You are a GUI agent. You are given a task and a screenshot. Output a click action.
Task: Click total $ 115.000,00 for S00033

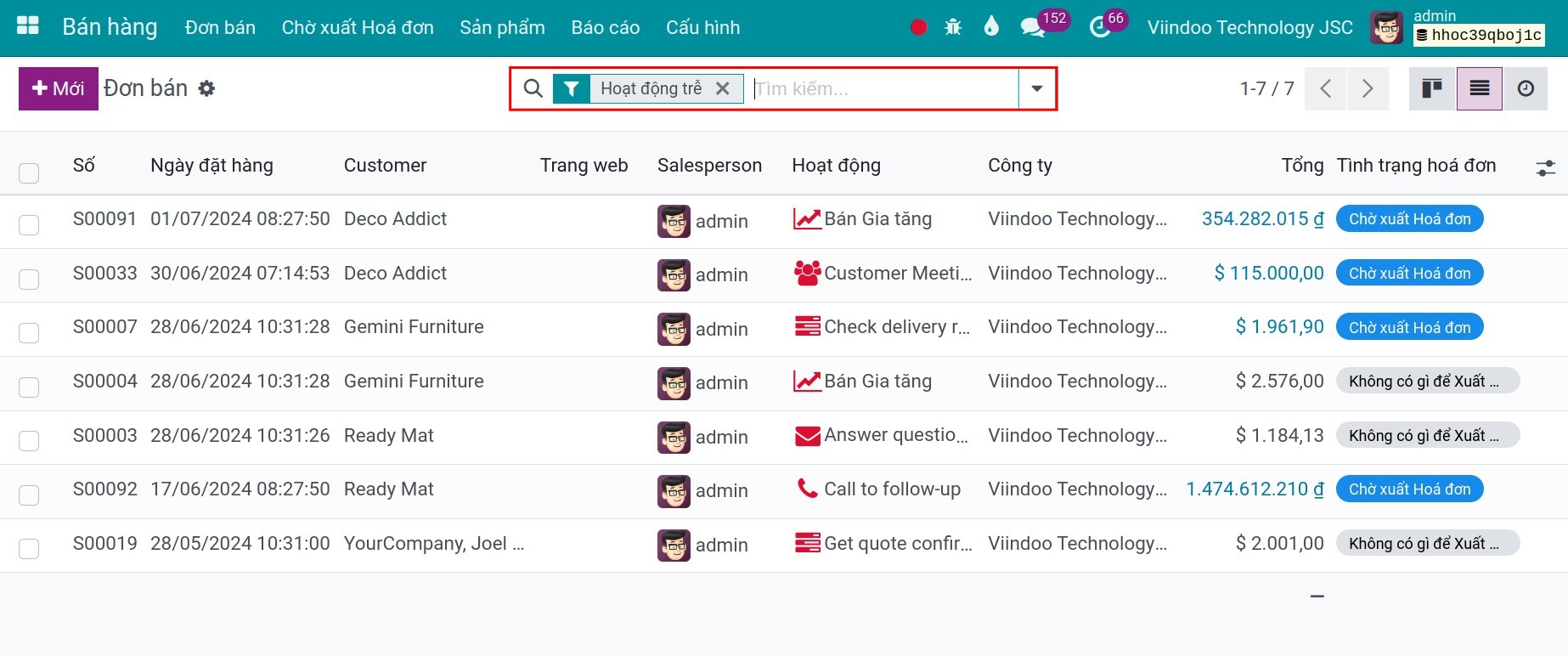point(1269,273)
